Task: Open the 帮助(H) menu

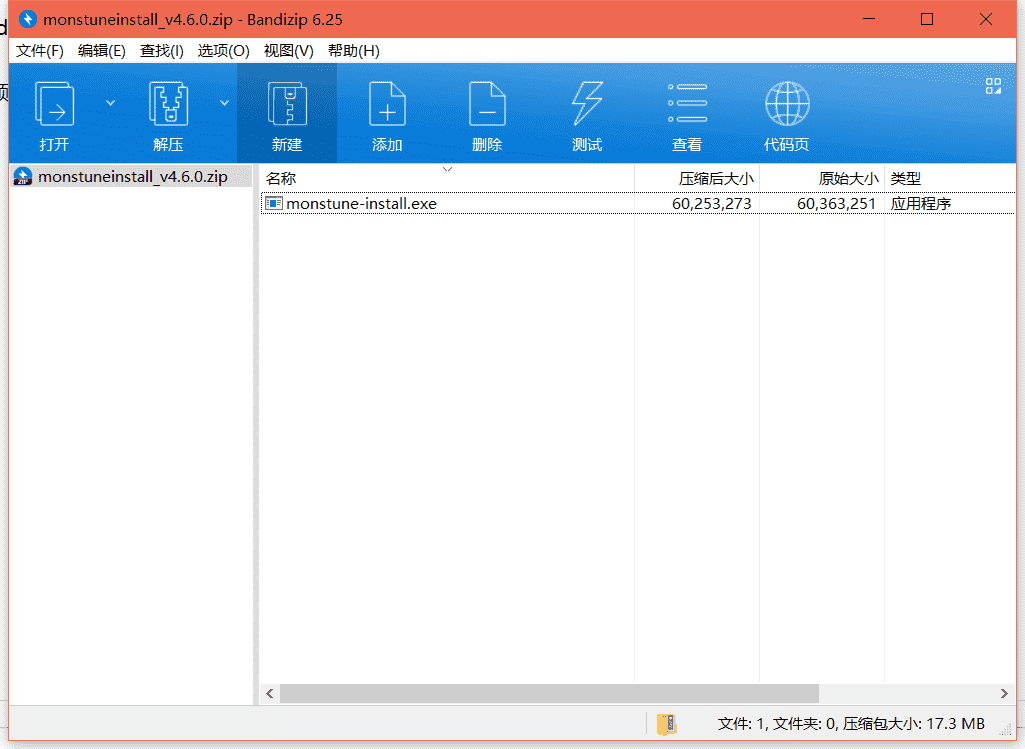Action: point(354,51)
